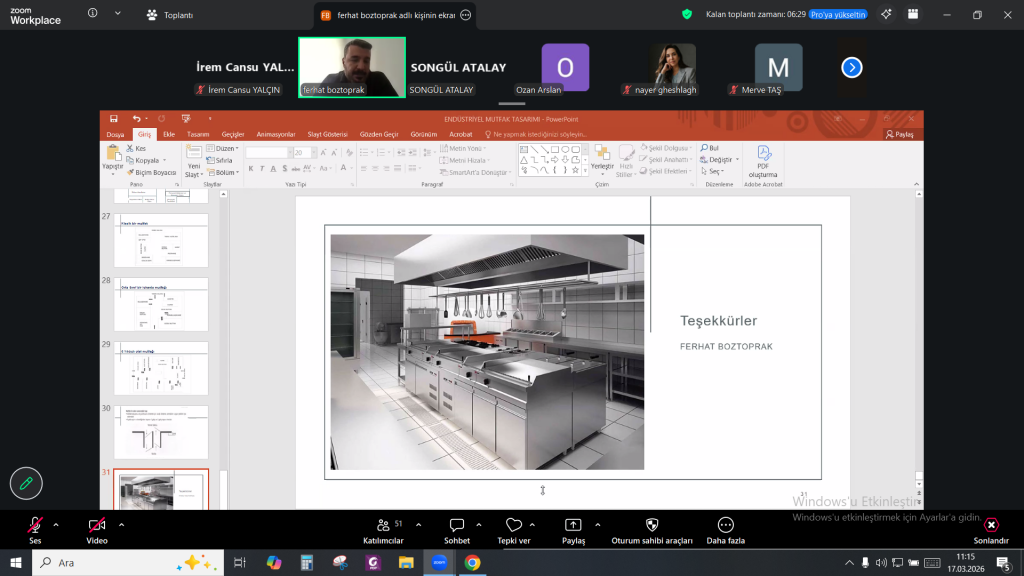Screen dimensions: 1024x576
Task: Open the meeting information icon
Action: coord(93,15)
